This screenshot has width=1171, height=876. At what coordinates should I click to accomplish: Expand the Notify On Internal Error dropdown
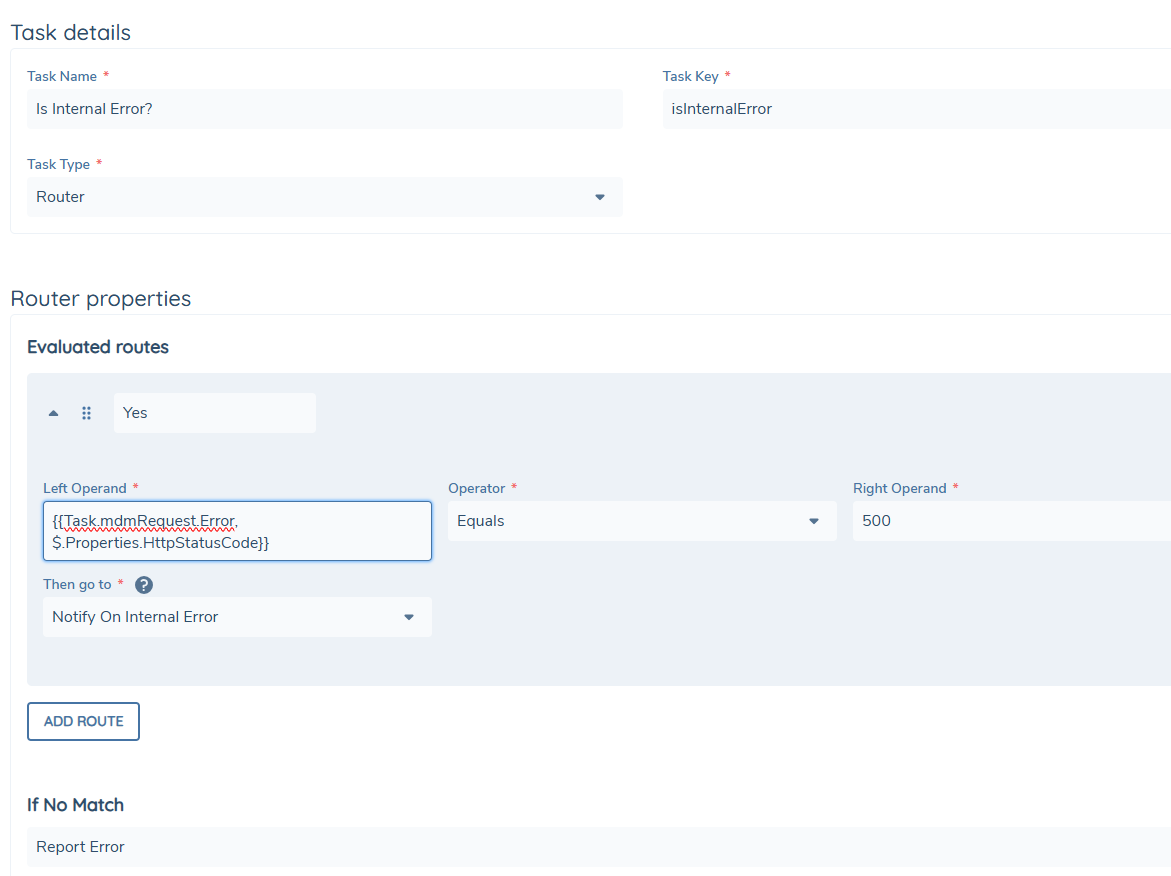237,617
